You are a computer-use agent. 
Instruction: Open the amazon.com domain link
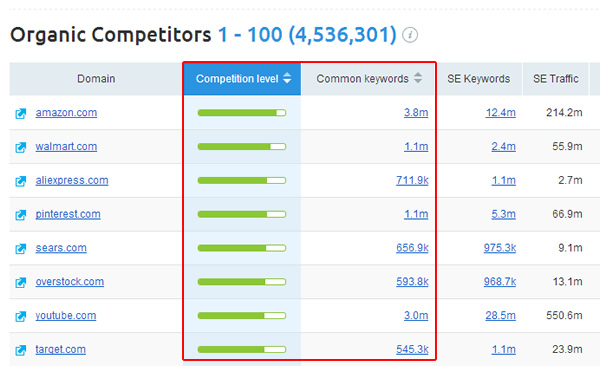pyautogui.click(x=66, y=113)
